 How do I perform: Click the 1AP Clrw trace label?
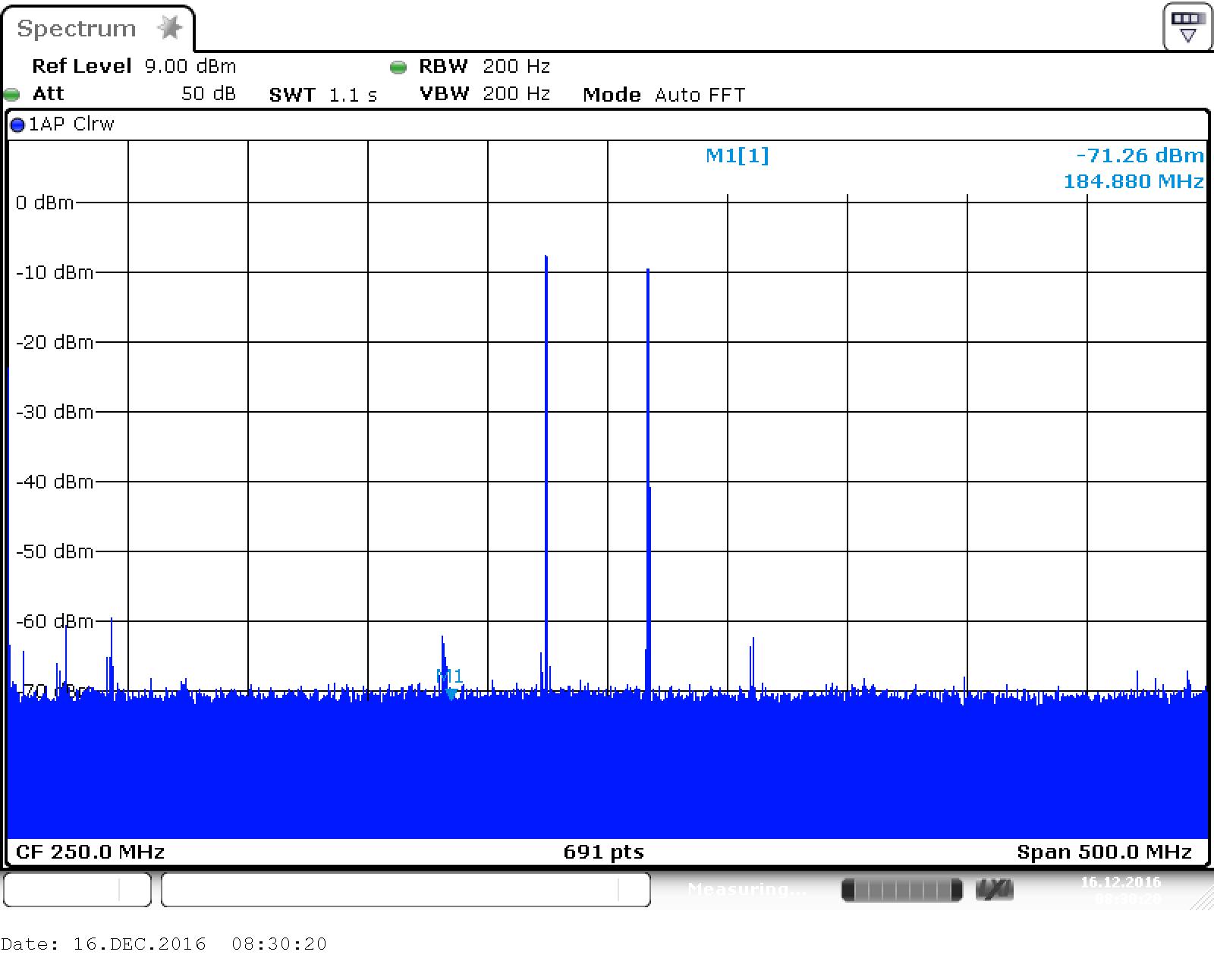[71, 124]
